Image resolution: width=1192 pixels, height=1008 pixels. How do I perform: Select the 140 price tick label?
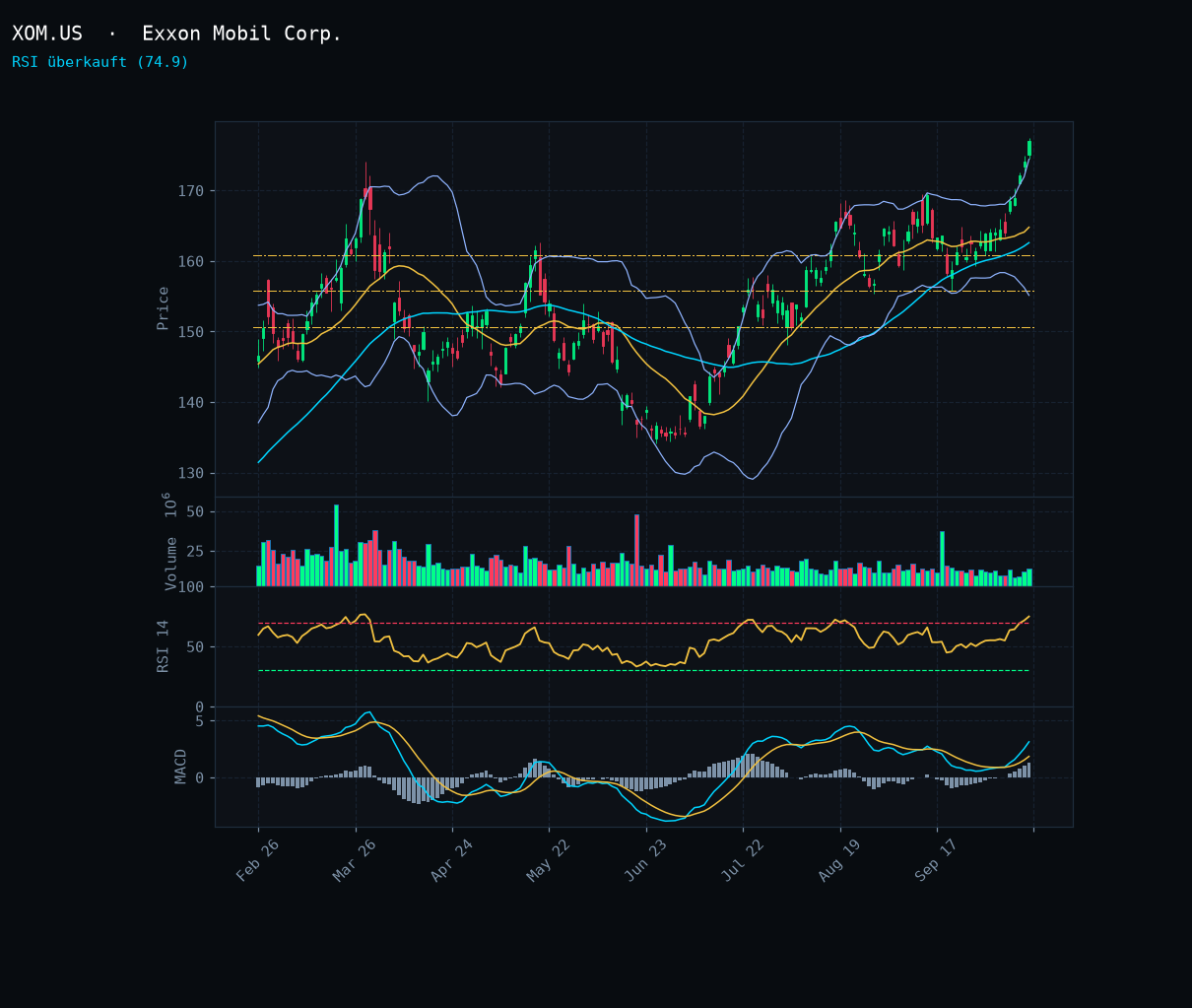point(191,403)
